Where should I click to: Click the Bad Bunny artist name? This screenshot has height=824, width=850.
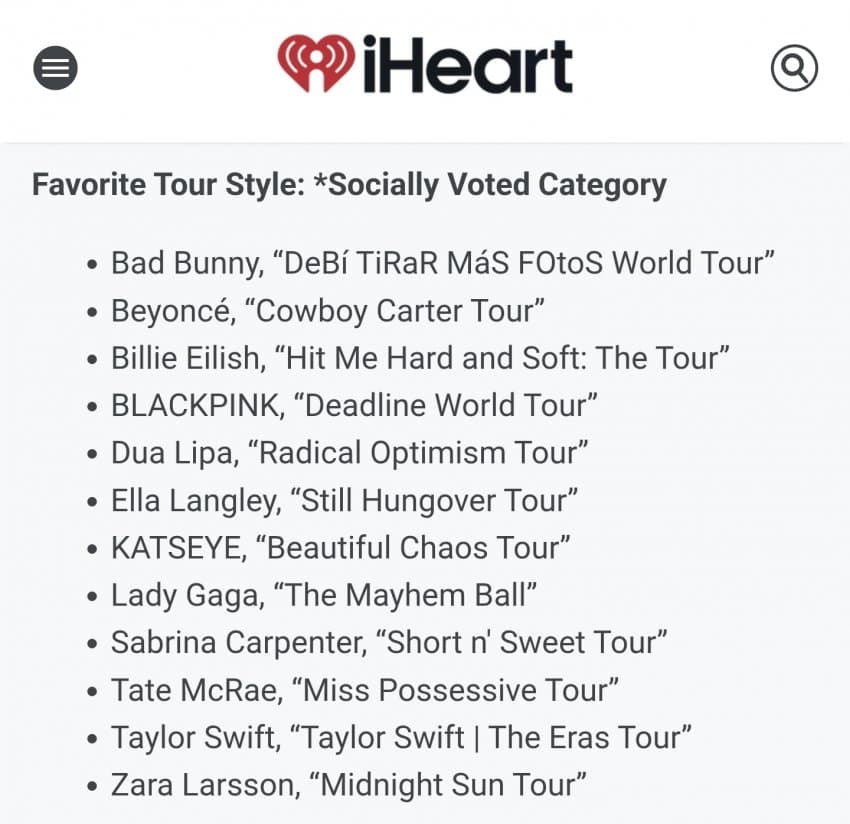pos(186,263)
